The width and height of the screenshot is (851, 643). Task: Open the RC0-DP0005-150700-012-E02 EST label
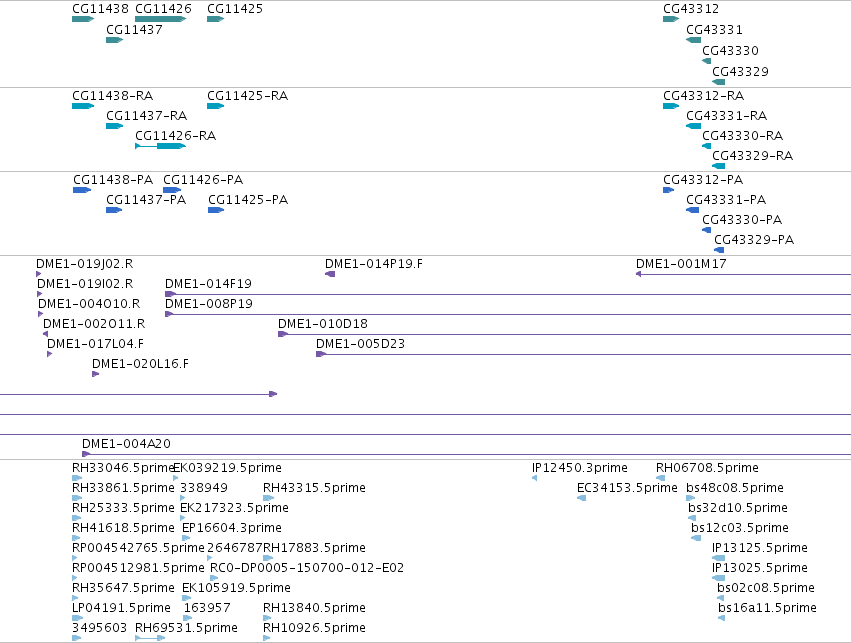tap(307, 568)
